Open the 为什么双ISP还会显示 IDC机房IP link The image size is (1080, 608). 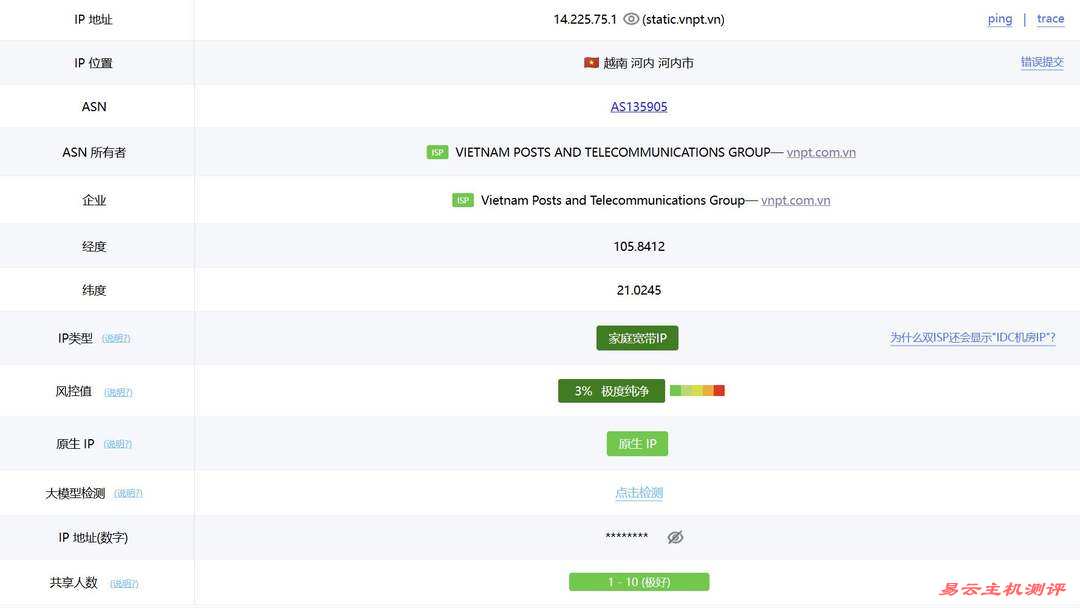(x=972, y=338)
